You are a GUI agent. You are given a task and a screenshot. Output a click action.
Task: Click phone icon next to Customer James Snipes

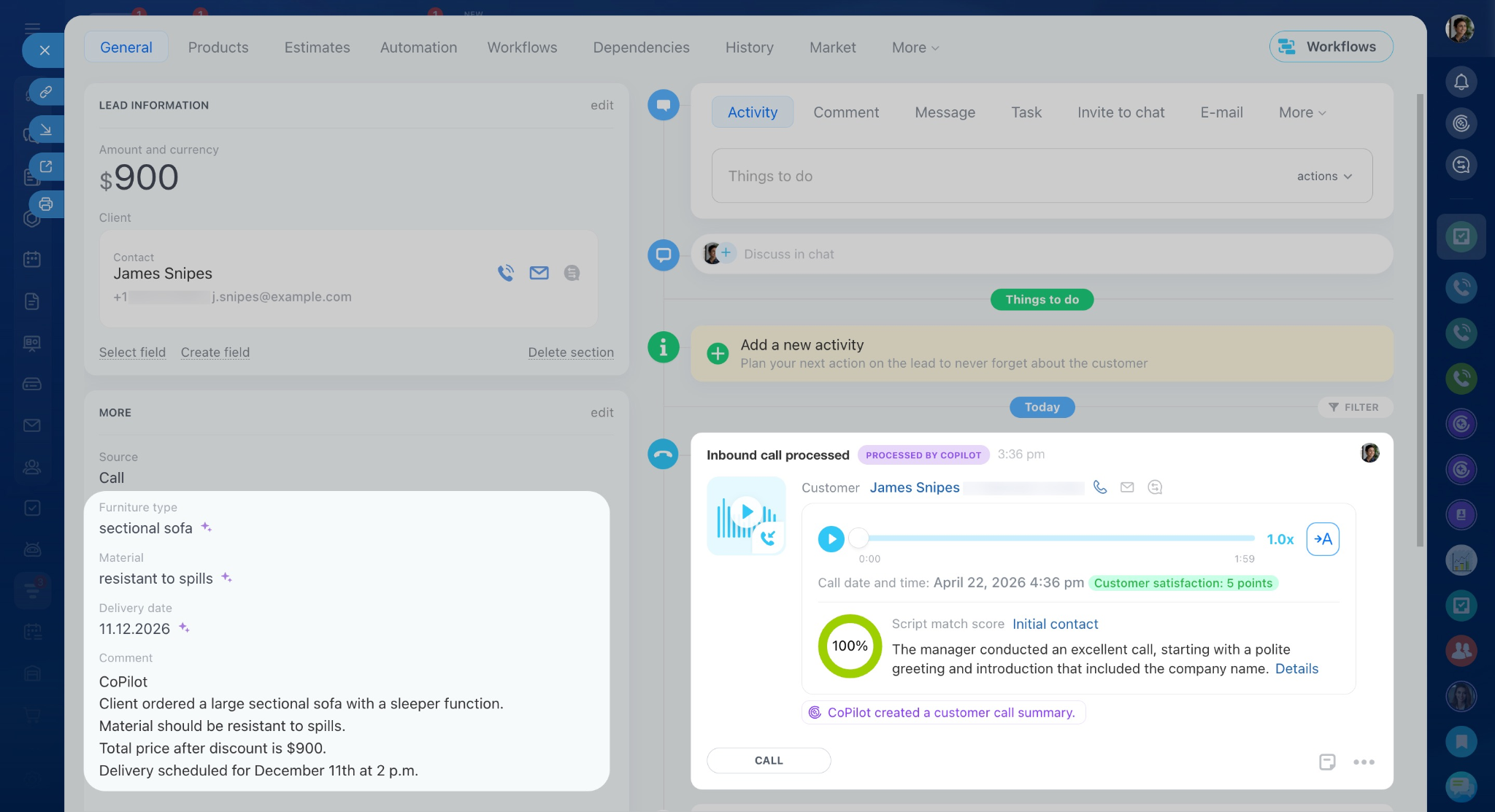[x=1100, y=487]
